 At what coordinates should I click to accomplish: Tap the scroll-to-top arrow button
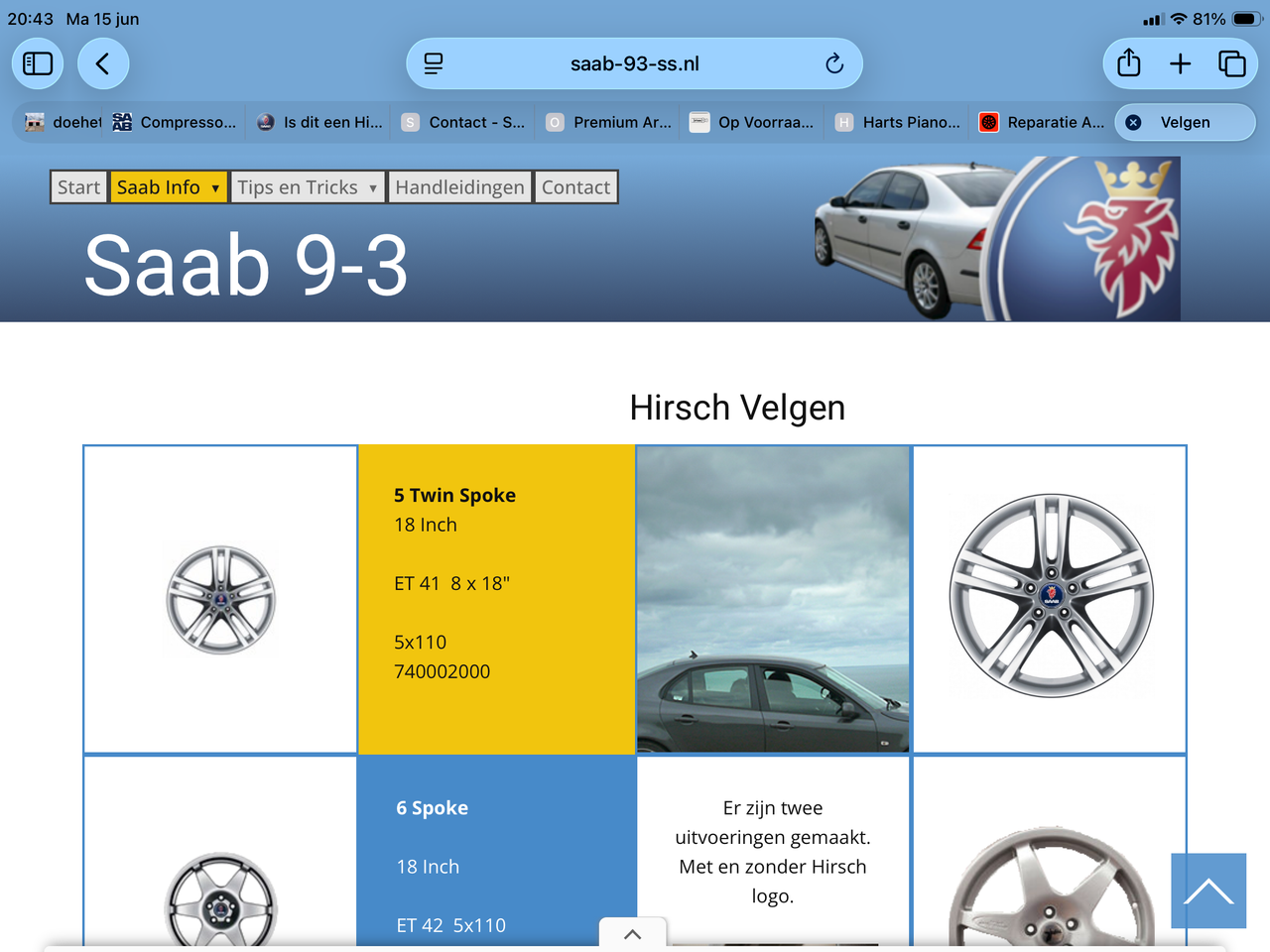tap(1208, 891)
